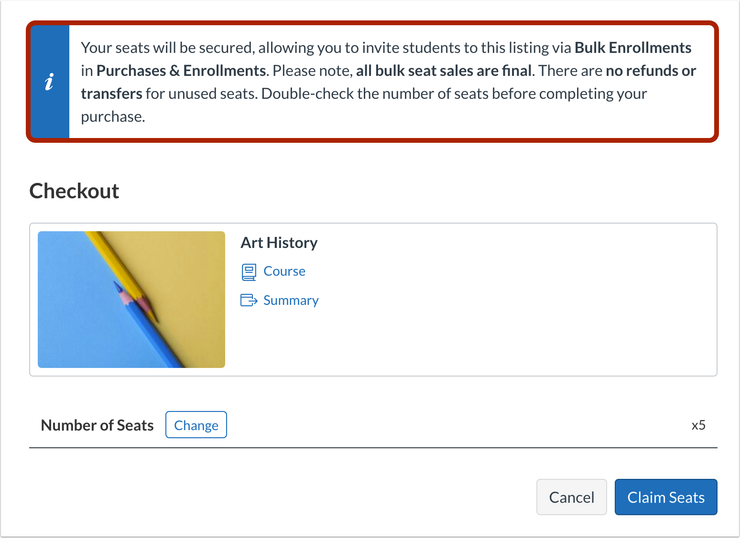Click the Summary export icon
Screen dimensions: 740x538
[249, 300]
